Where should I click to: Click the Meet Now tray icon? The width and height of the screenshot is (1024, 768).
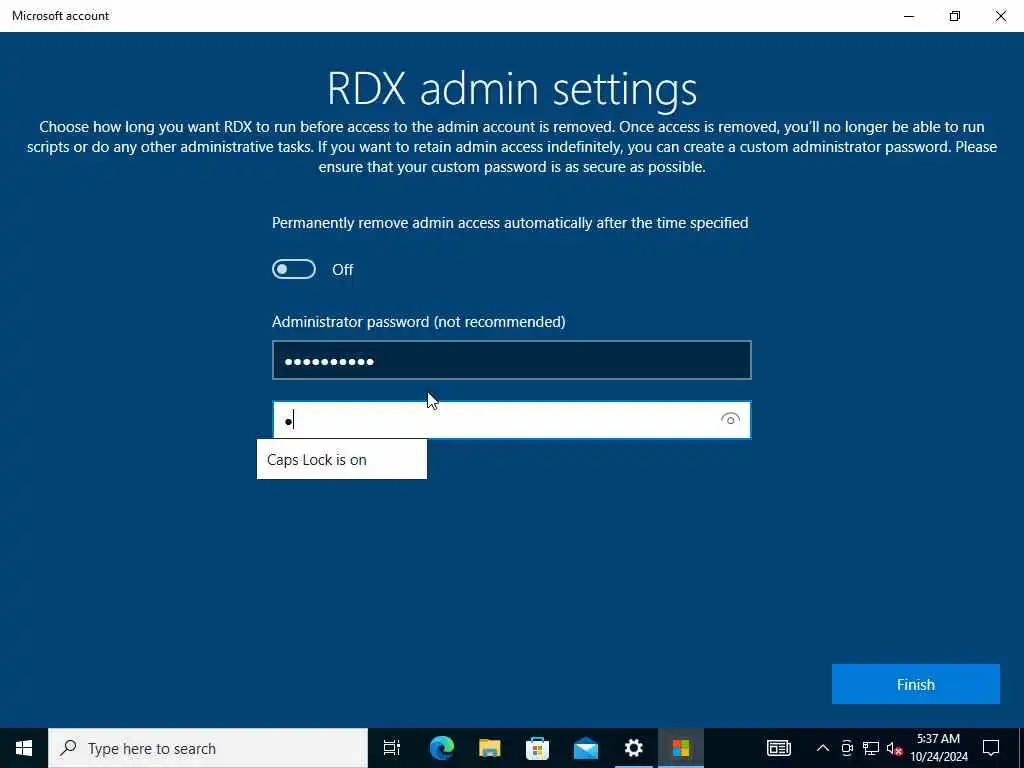847,748
